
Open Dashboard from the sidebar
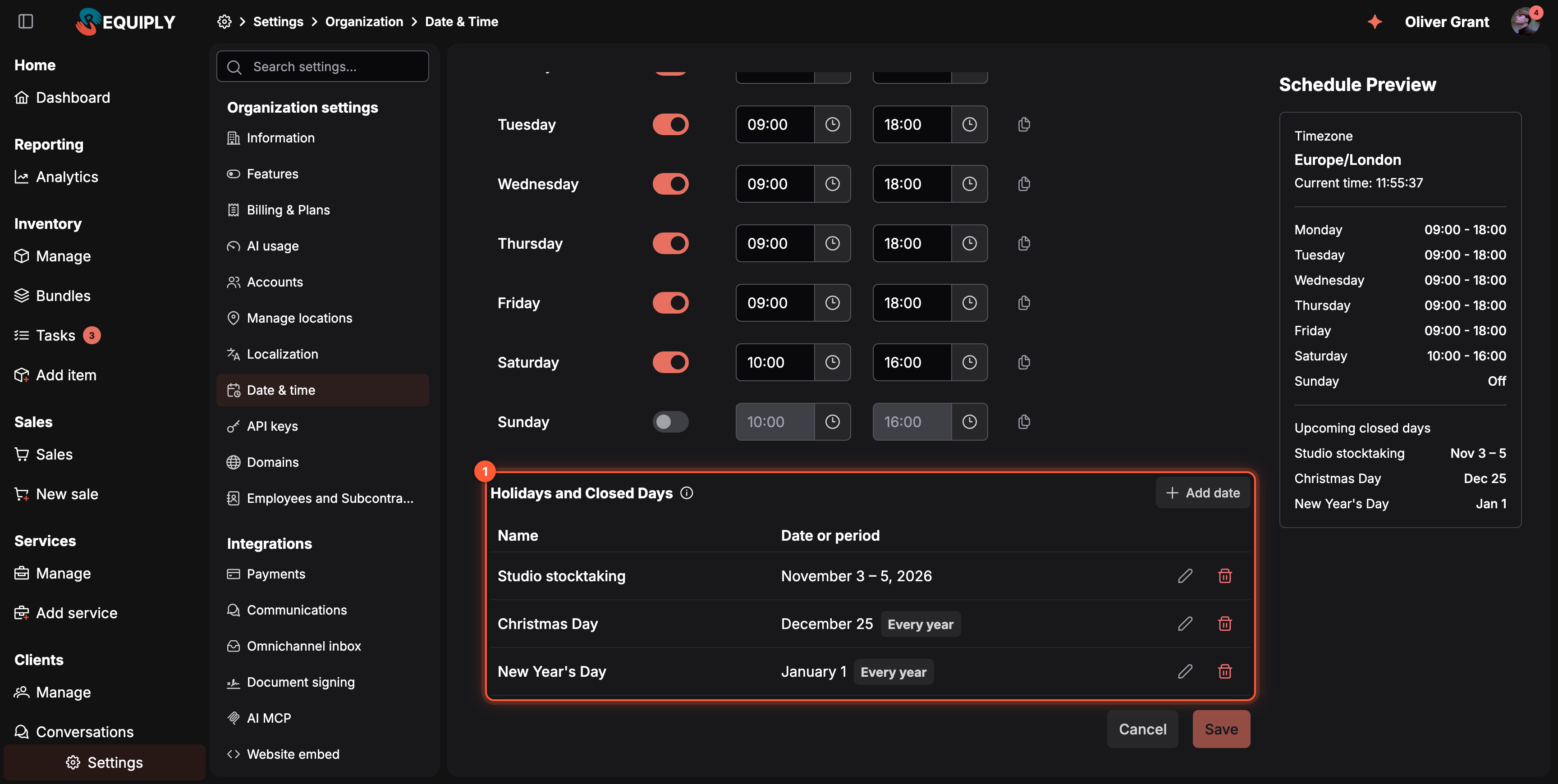[62, 97]
